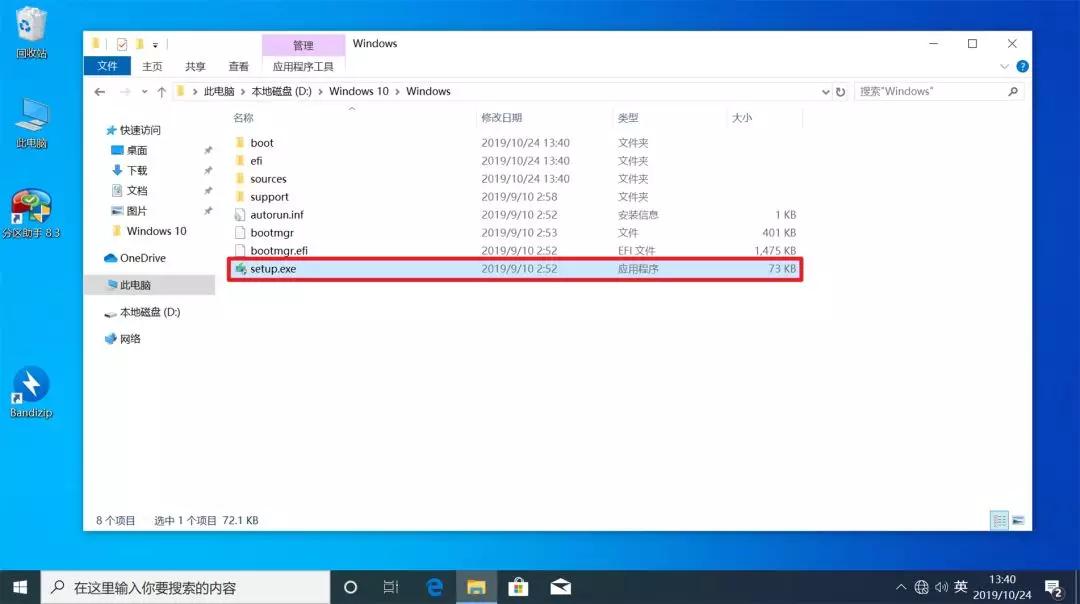Expand OneDrive in the navigation pane
1080x604 pixels.
click(x=102, y=258)
